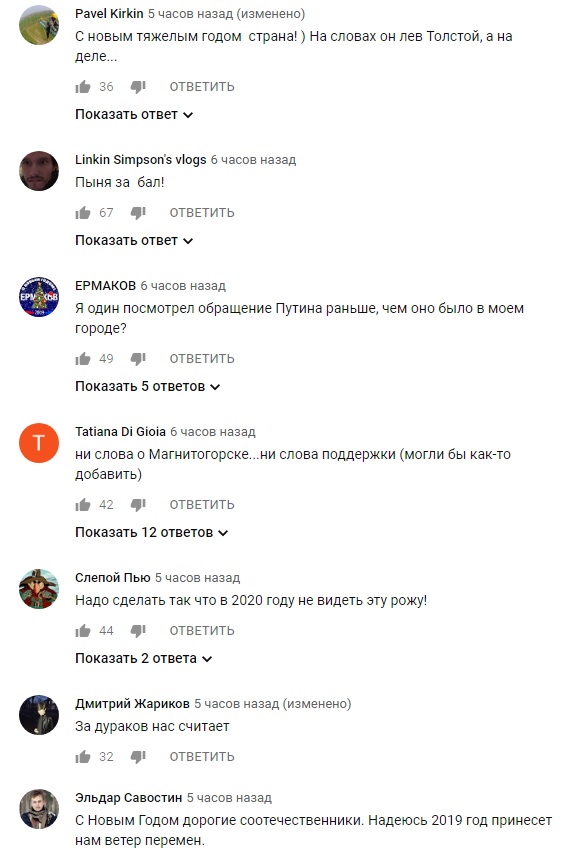Viewport: 582px width, 851px height.
Task: Open ЕРМАКОВ's profile picture
Action: [x=39, y=297]
